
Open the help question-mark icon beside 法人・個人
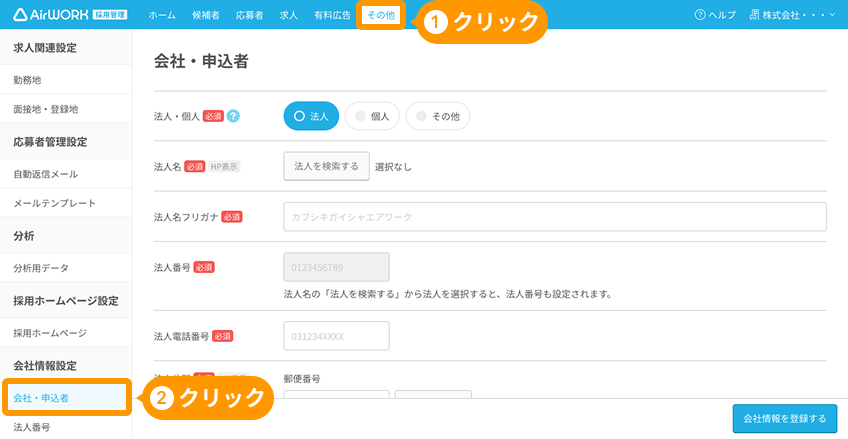(x=233, y=116)
